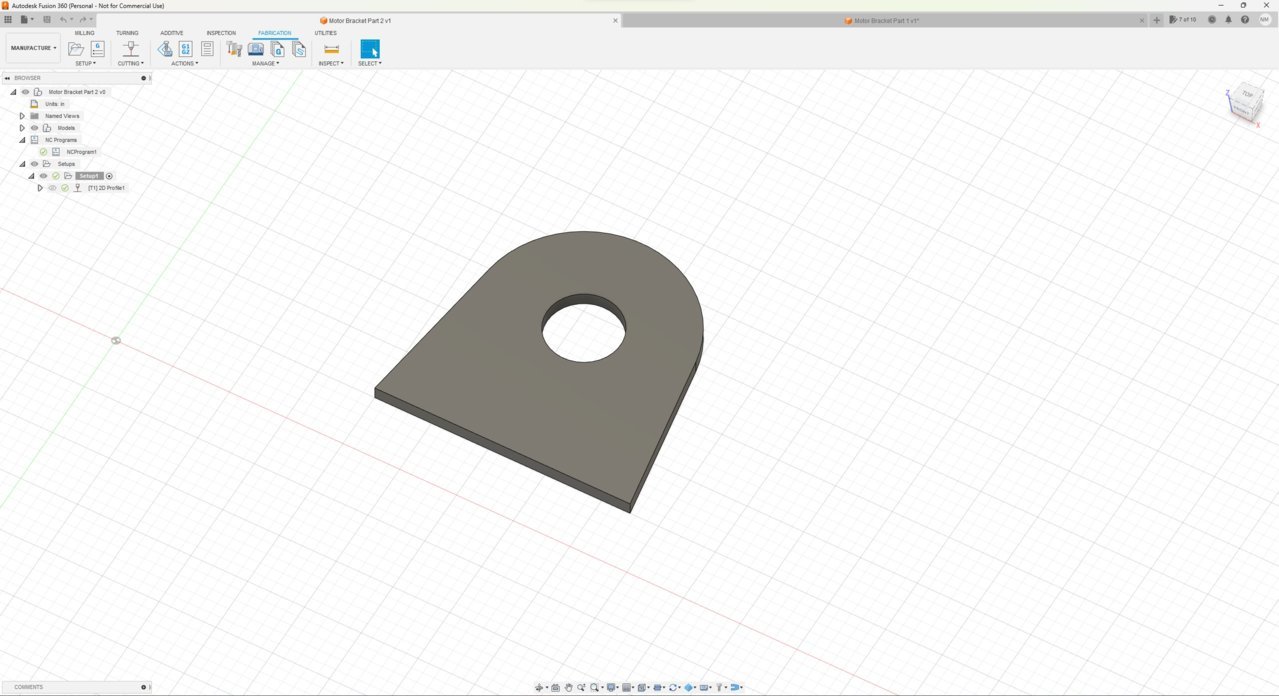Open the data panel grid icon
Screen dimensions: 1279x696
click(x=8, y=19)
